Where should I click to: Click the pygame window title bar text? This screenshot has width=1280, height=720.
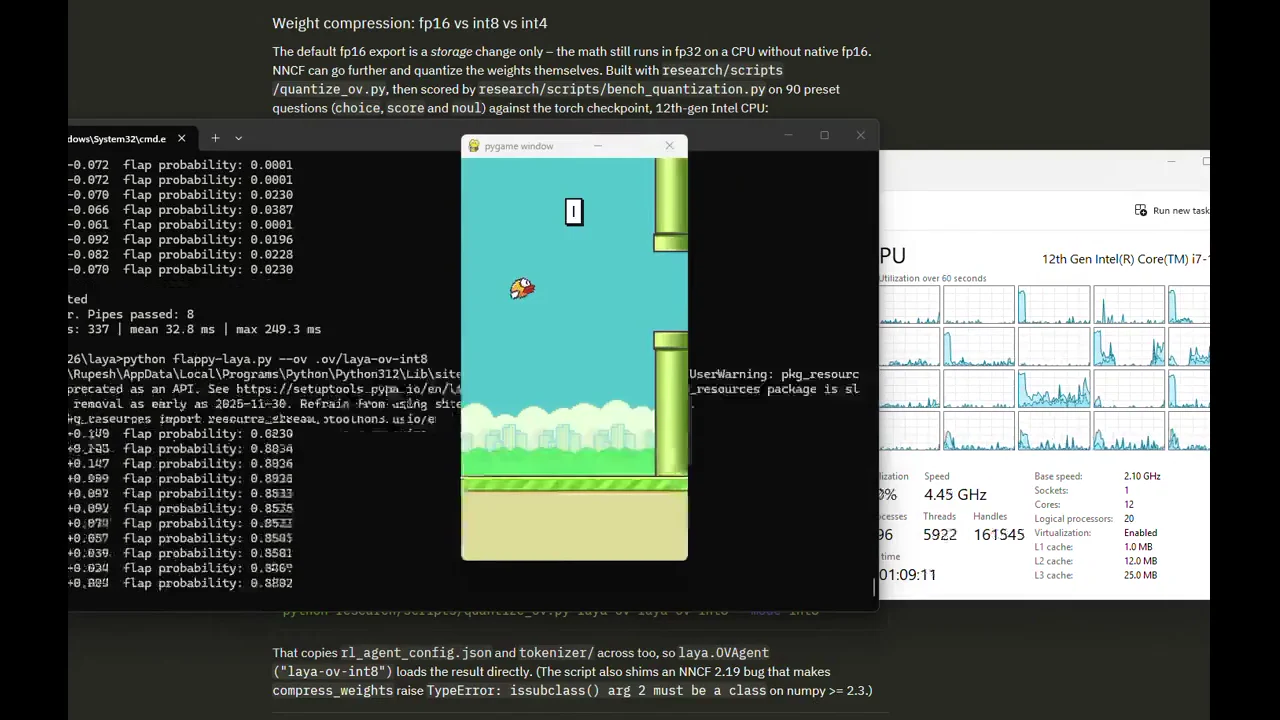[518, 146]
